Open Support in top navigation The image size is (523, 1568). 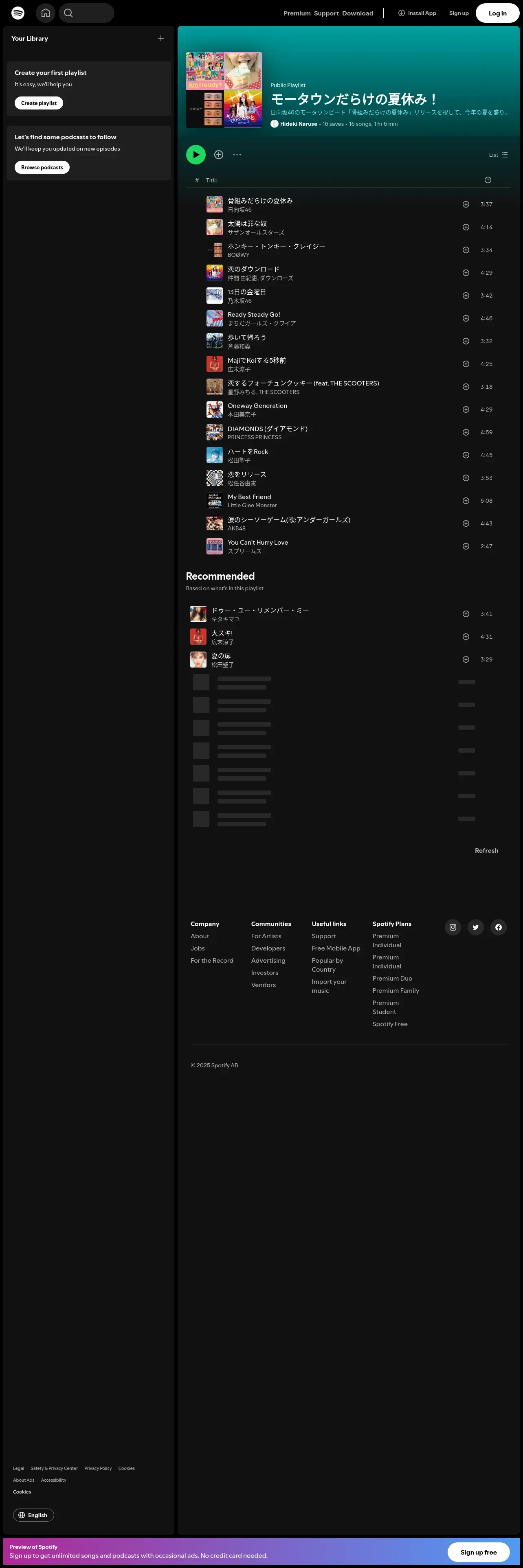[x=326, y=13]
